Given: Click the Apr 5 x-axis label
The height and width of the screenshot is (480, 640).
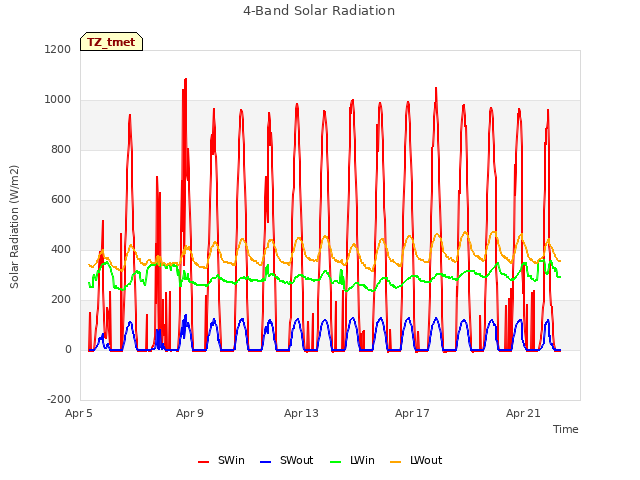Looking at the screenshot, I should click(79, 413).
